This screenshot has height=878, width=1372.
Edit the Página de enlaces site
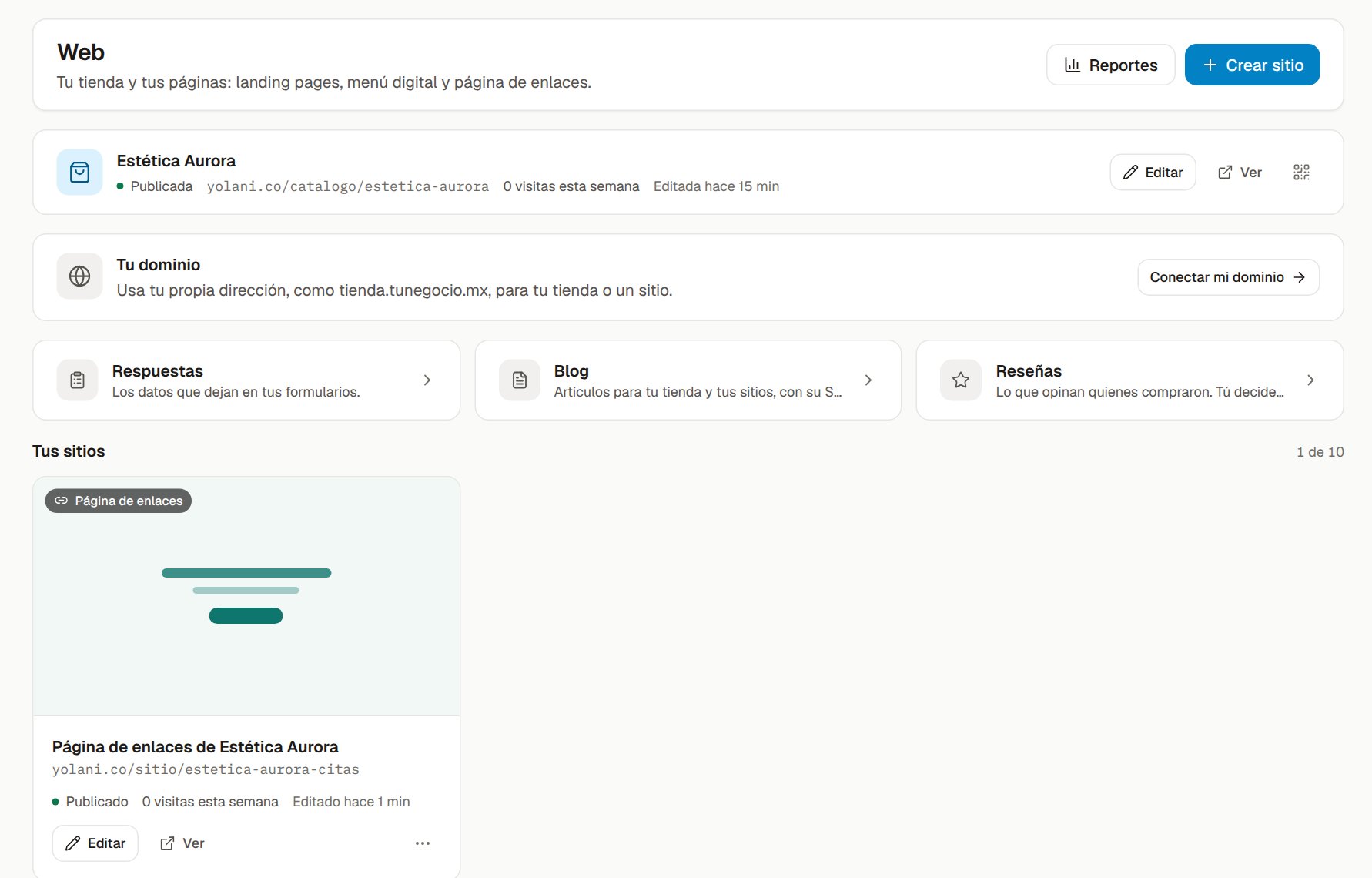click(x=95, y=843)
